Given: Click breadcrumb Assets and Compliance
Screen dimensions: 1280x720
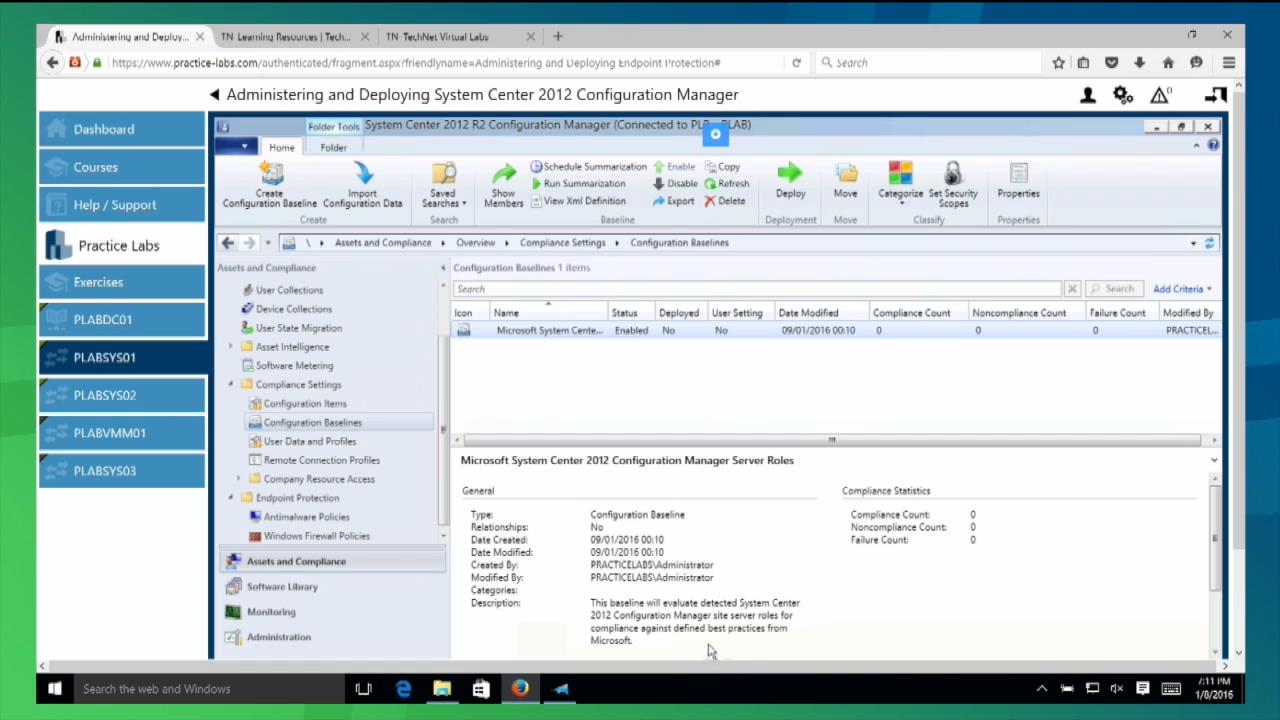Looking at the screenshot, I should coord(383,243).
